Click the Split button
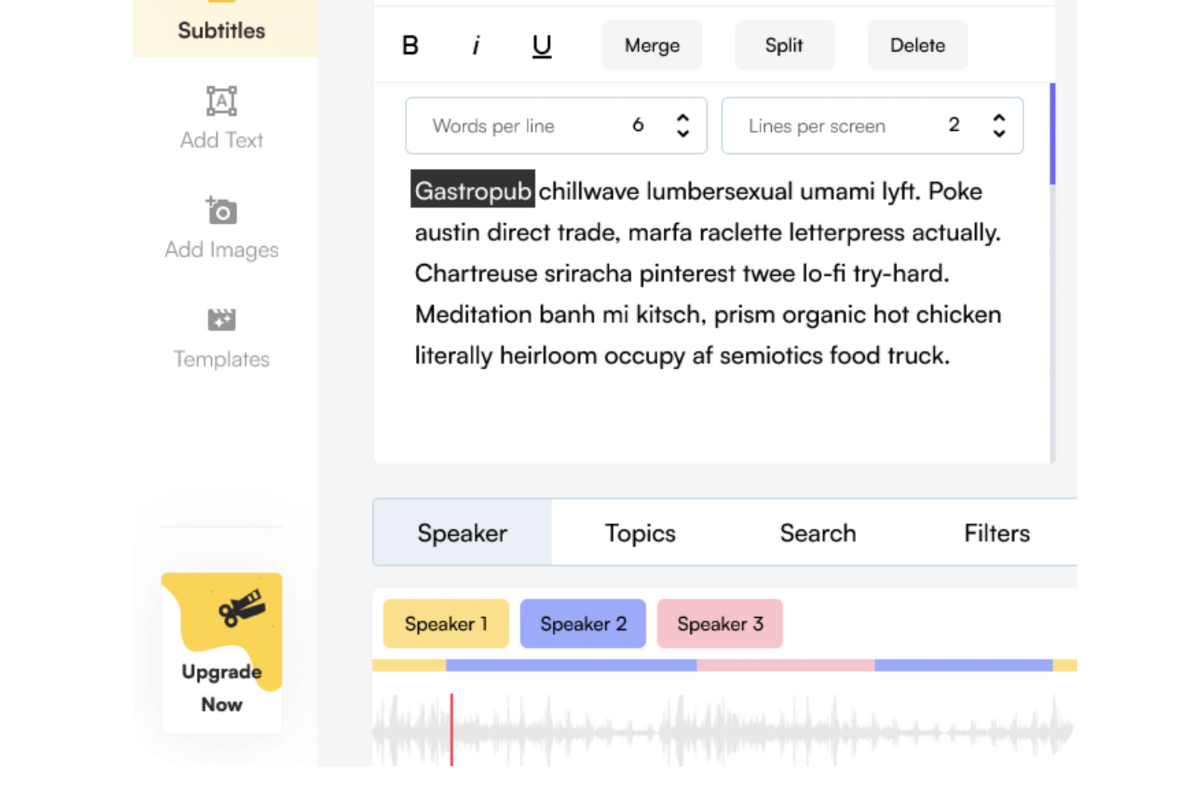 (x=784, y=45)
